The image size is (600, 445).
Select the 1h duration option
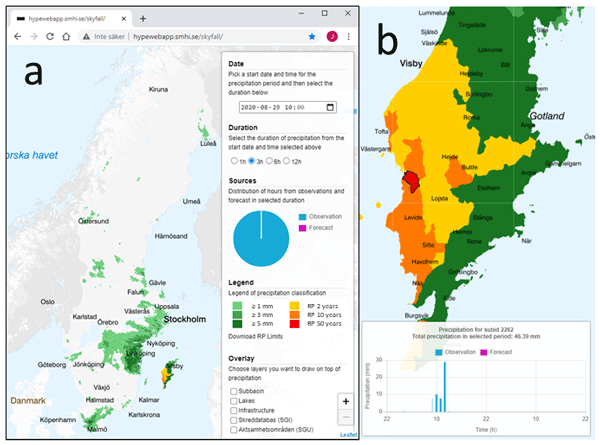pos(234,160)
